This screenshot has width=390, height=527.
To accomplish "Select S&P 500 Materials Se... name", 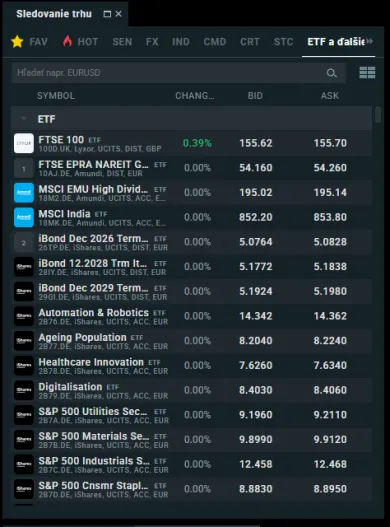I will (x=94, y=436).
